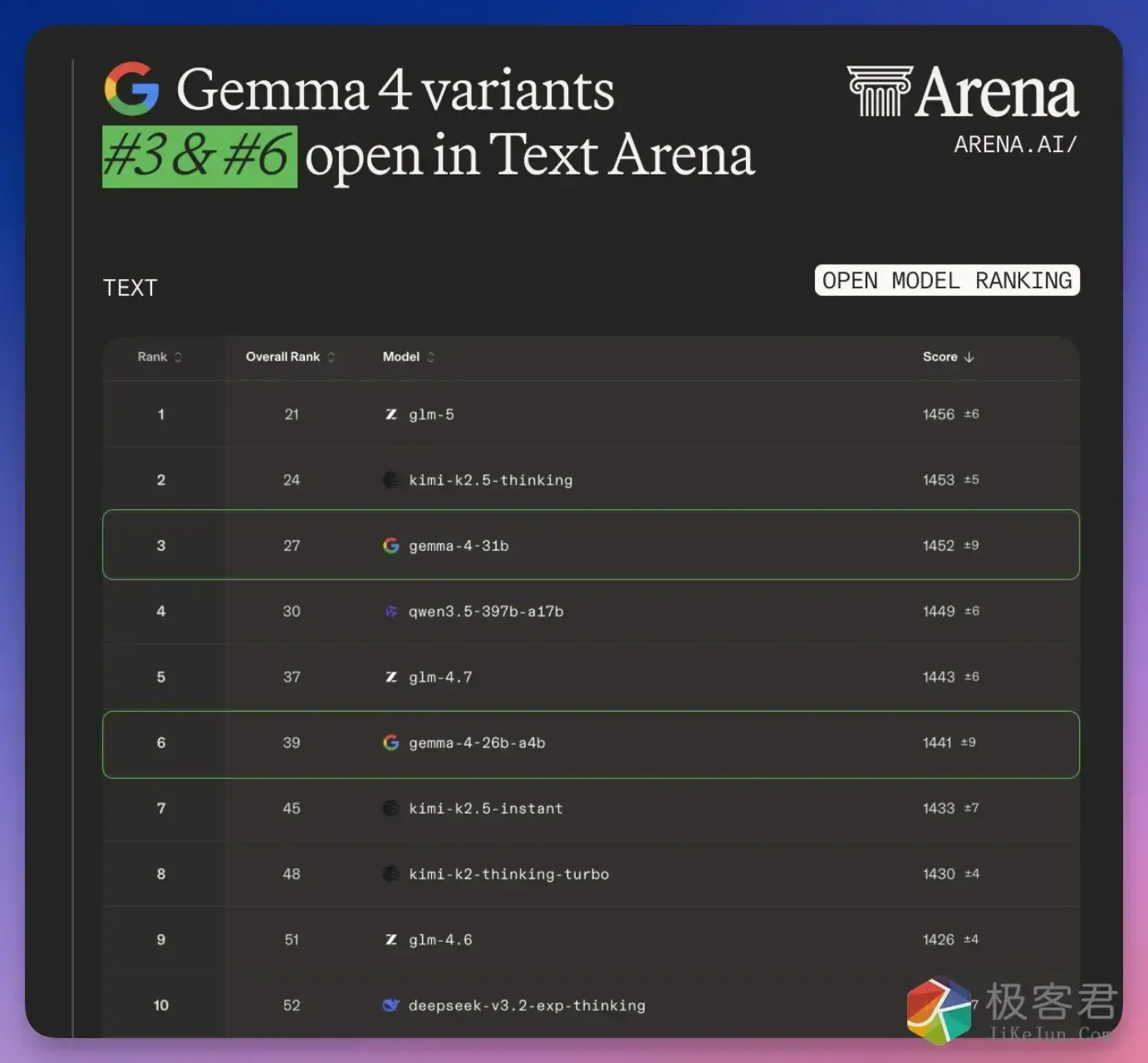Select the Qwen icon next to qwen3.5-397b-a17b
Image resolution: width=1148 pixels, height=1063 pixels.
point(390,611)
